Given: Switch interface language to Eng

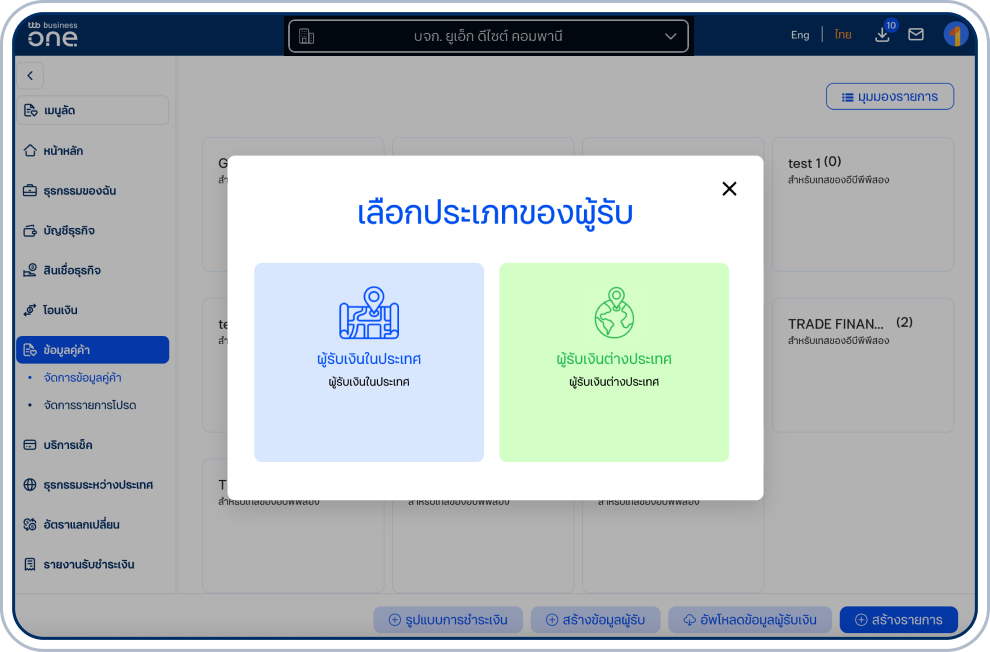Looking at the screenshot, I should pyautogui.click(x=799, y=34).
